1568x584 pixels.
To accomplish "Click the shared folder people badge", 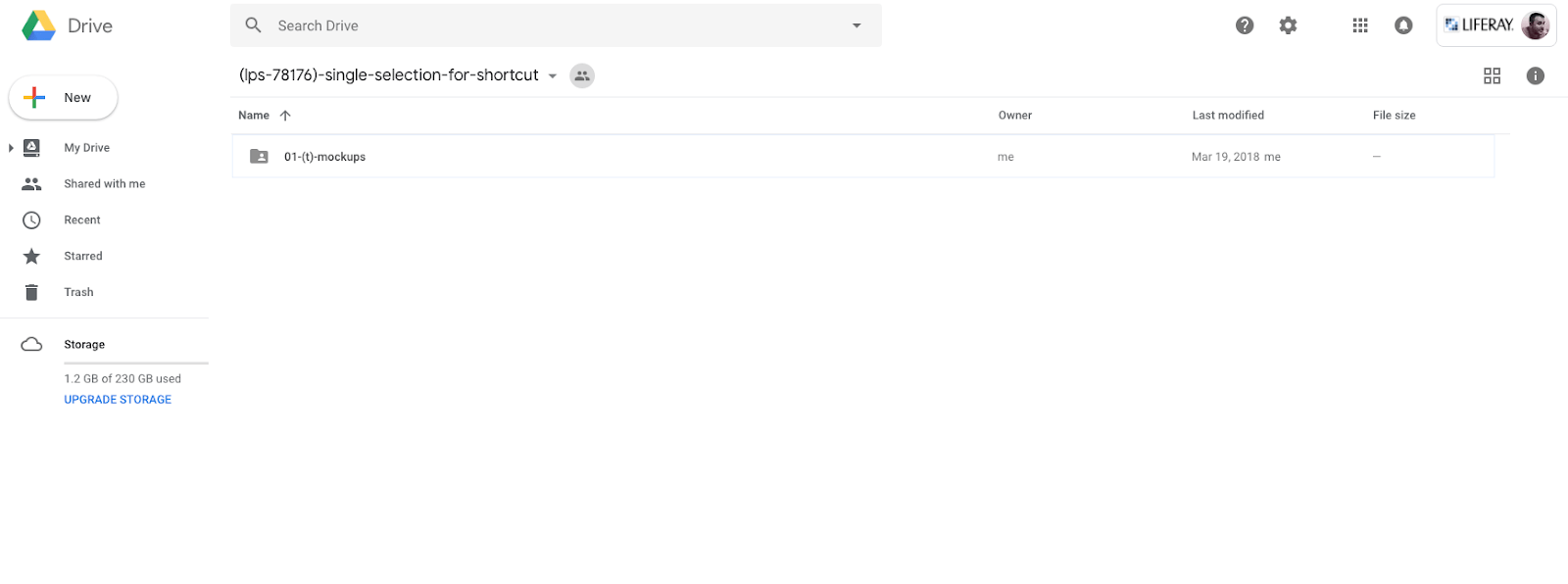I will tap(582, 76).
